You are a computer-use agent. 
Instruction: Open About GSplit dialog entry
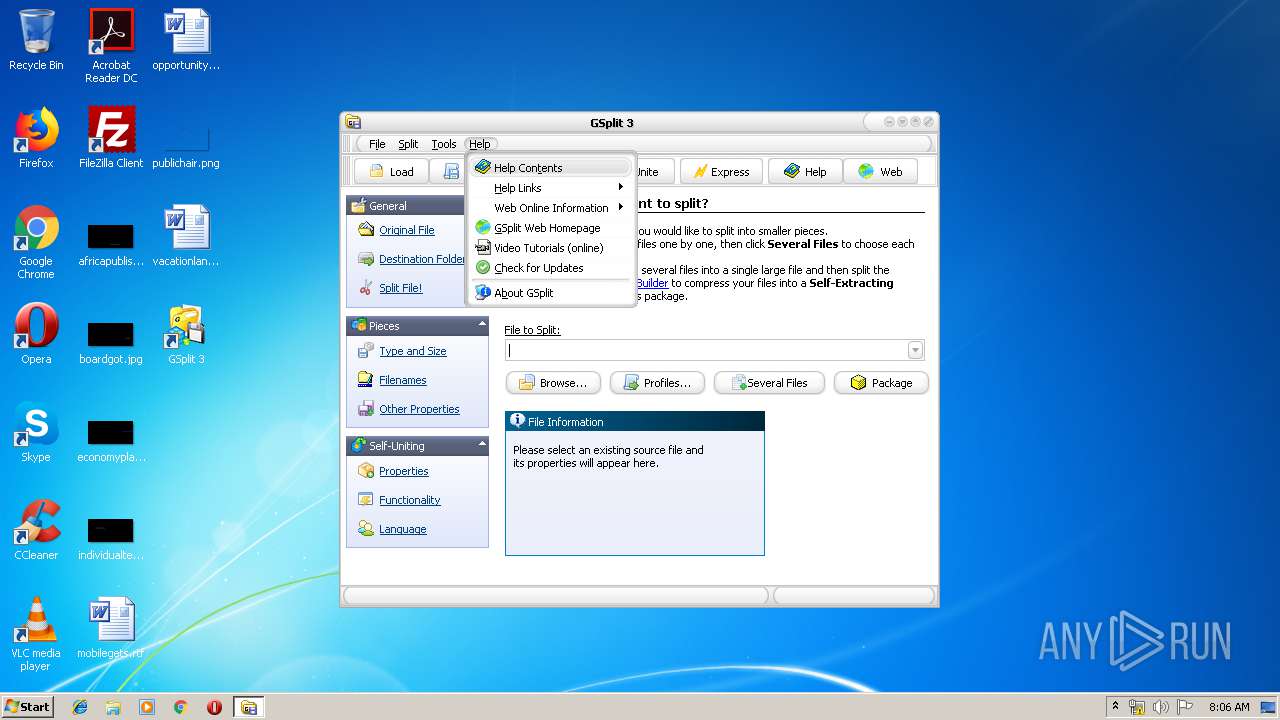[551, 293]
